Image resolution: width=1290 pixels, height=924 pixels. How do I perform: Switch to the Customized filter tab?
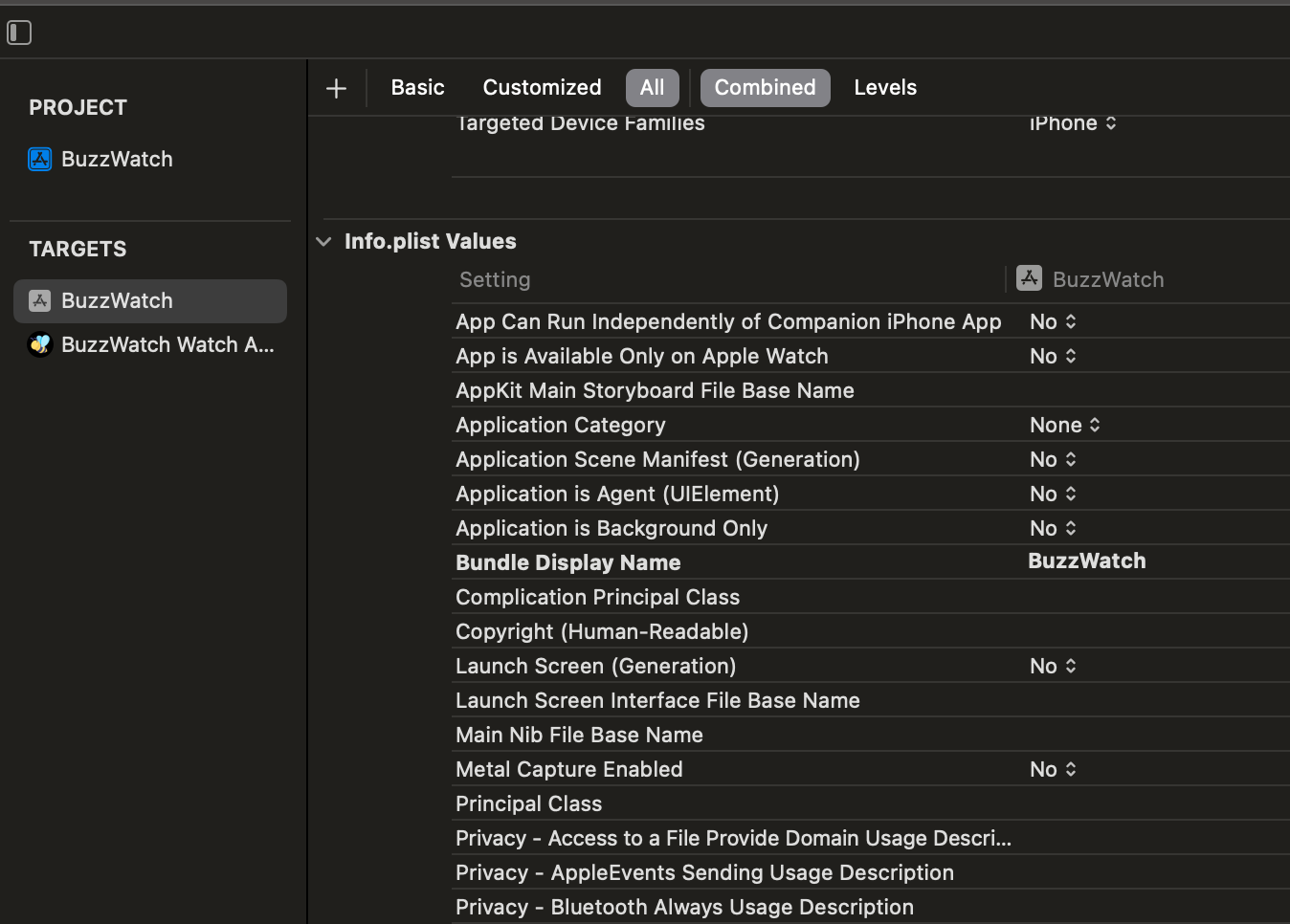[542, 87]
